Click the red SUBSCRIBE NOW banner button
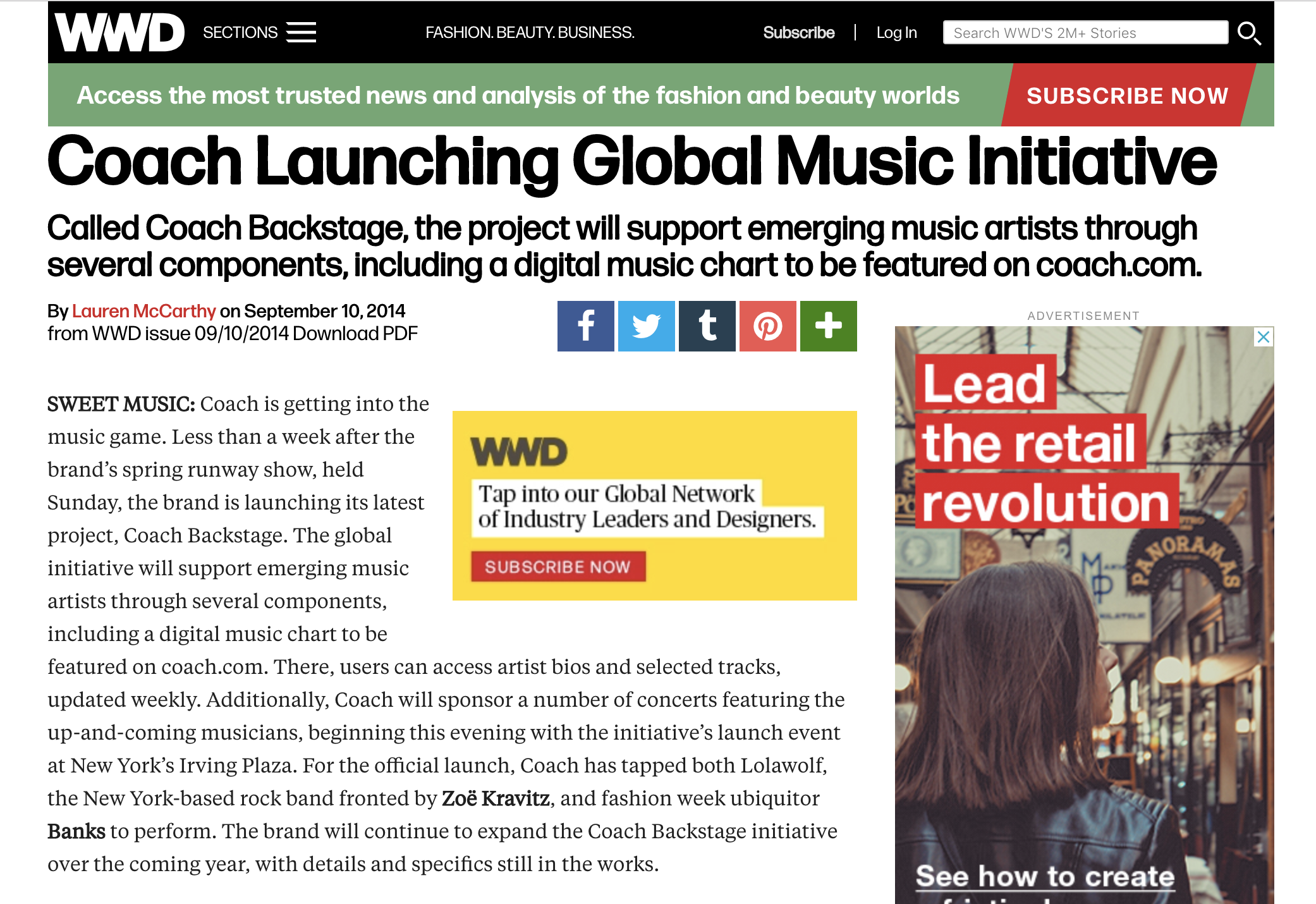The height and width of the screenshot is (904, 1316). tap(1127, 95)
